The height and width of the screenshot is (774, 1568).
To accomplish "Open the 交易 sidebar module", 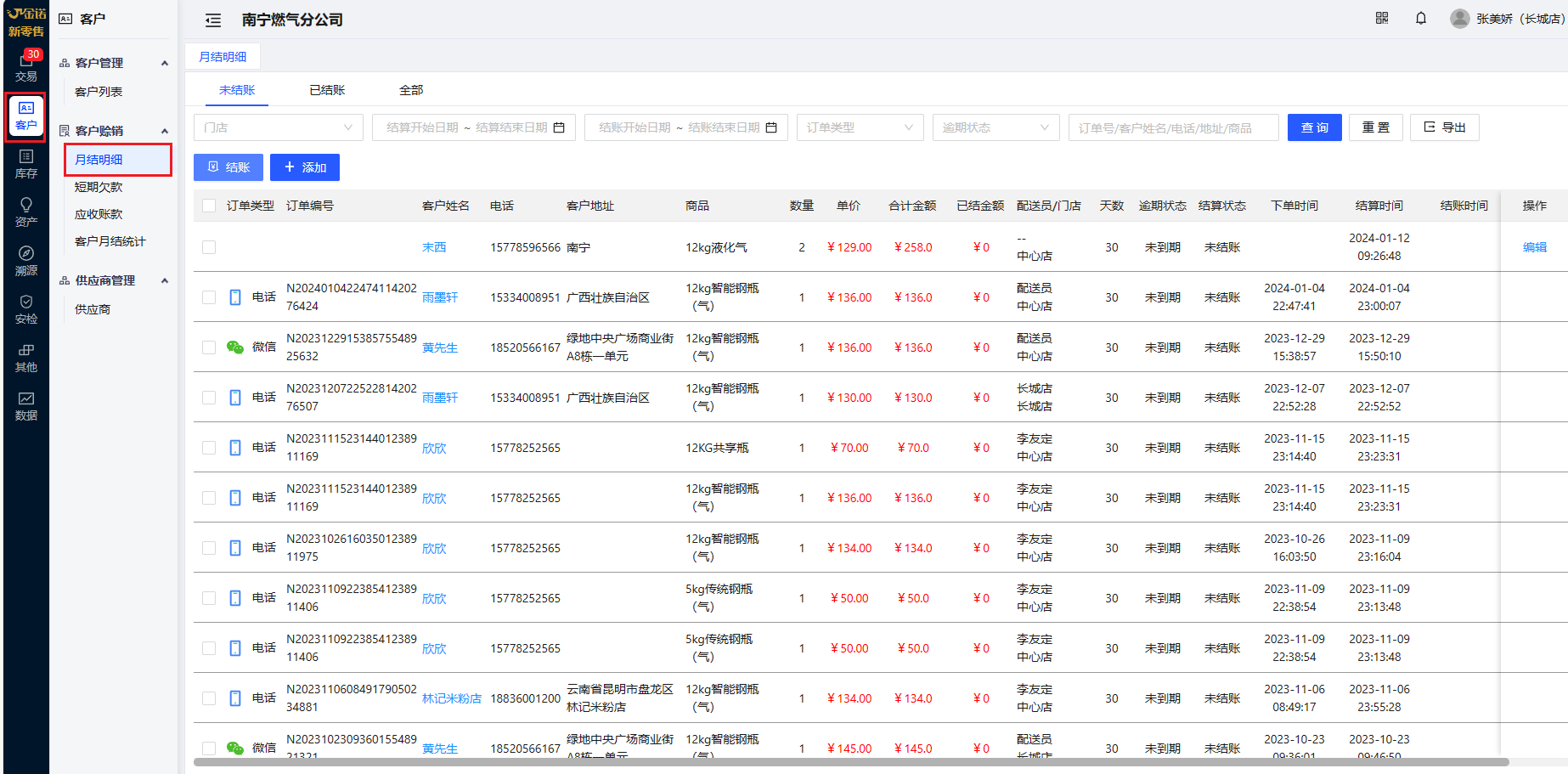I will coord(26,66).
